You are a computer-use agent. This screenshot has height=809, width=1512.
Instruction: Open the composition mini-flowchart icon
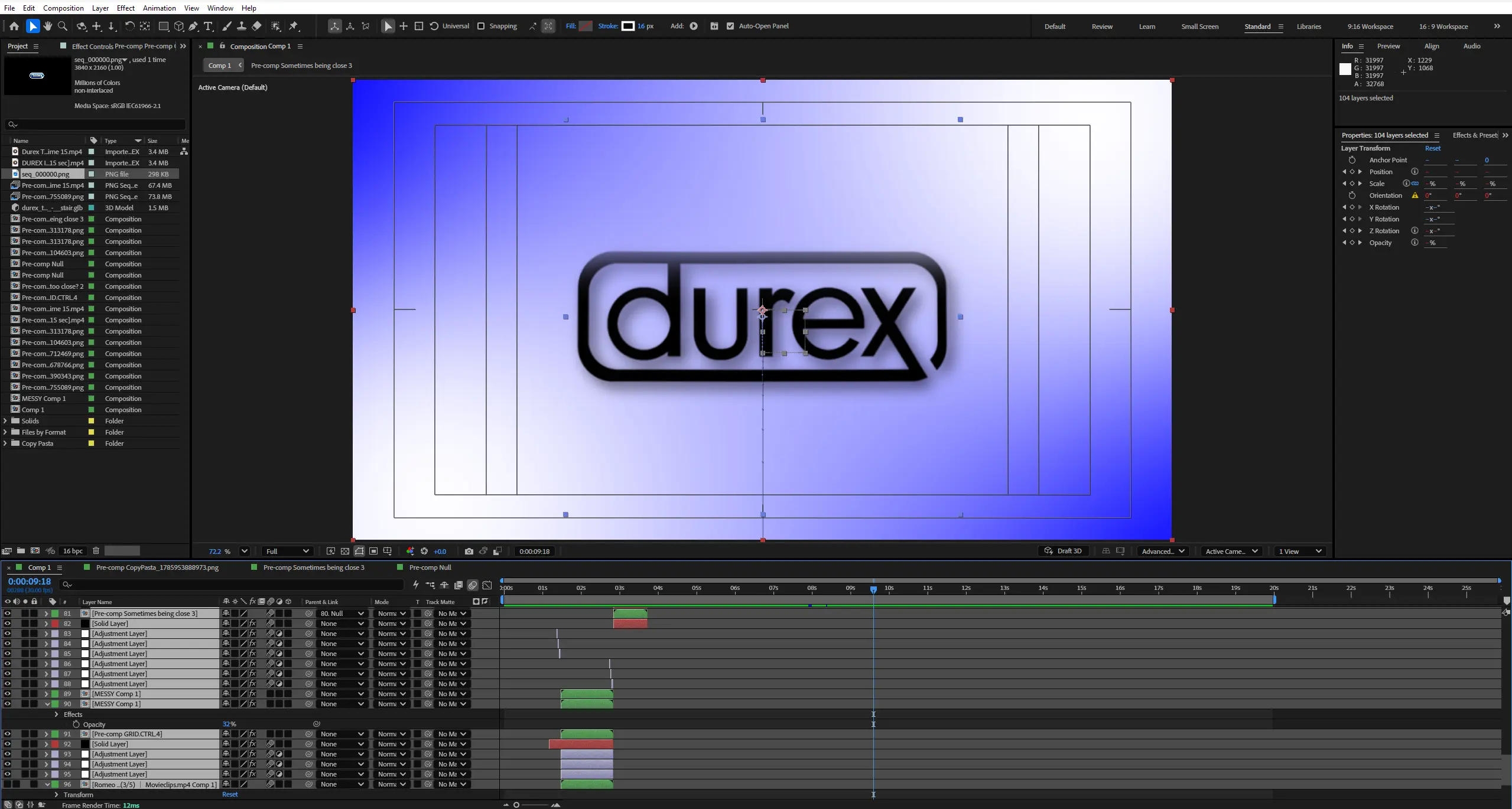click(x=430, y=585)
